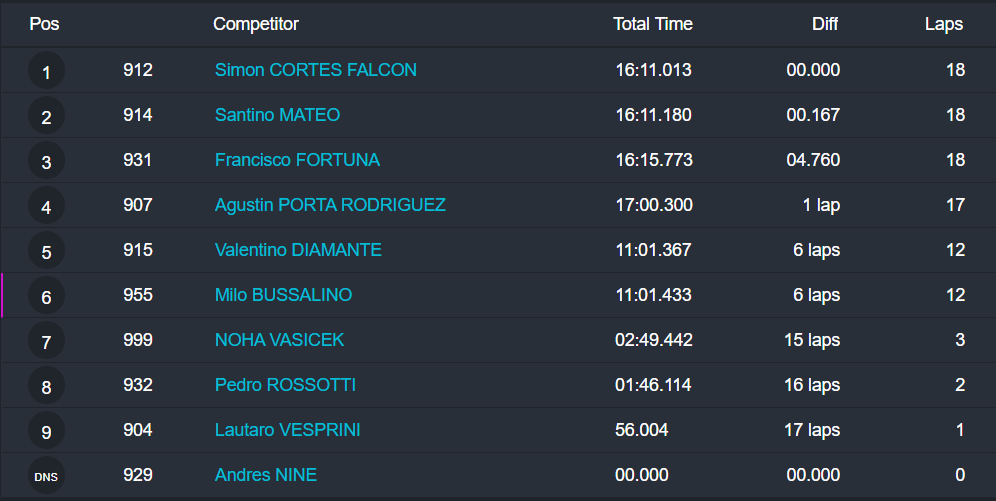996x501 pixels.
Task: Click the position 4 badge icon
Action: (x=46, y=207)
